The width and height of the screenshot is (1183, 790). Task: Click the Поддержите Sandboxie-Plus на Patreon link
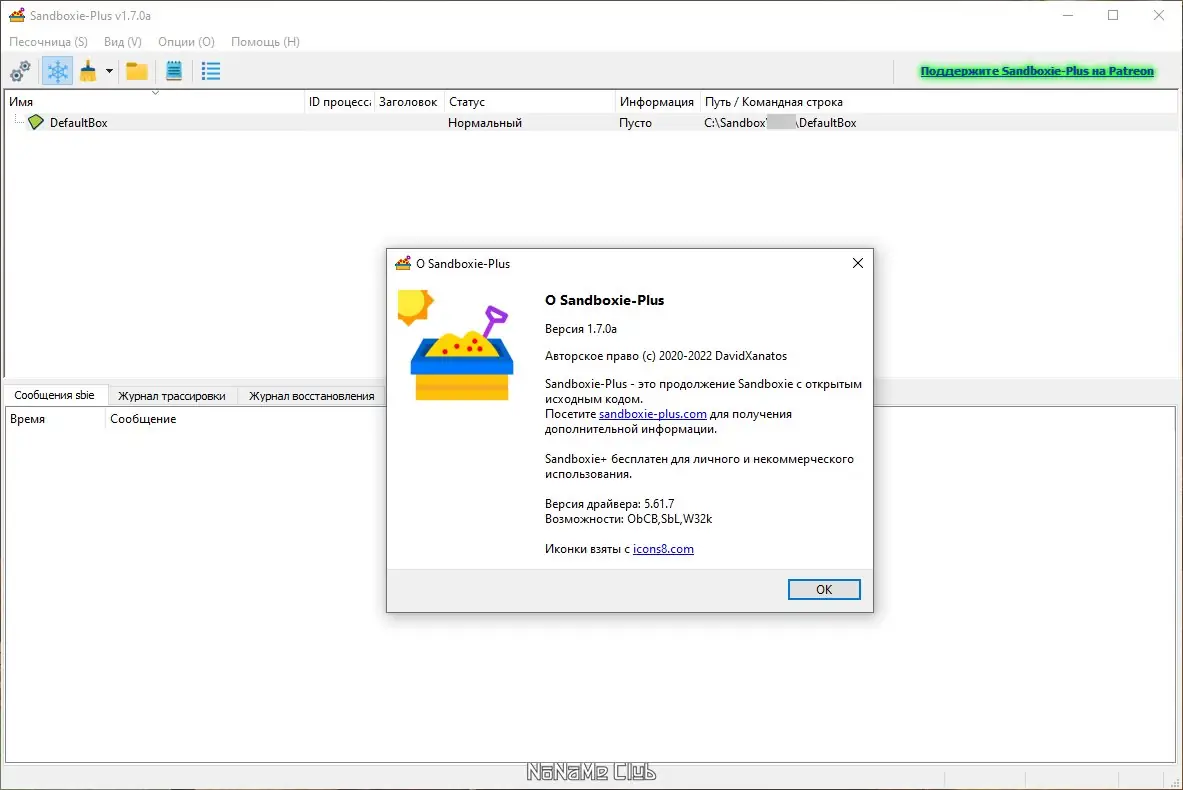click(x=1037, y=71)
